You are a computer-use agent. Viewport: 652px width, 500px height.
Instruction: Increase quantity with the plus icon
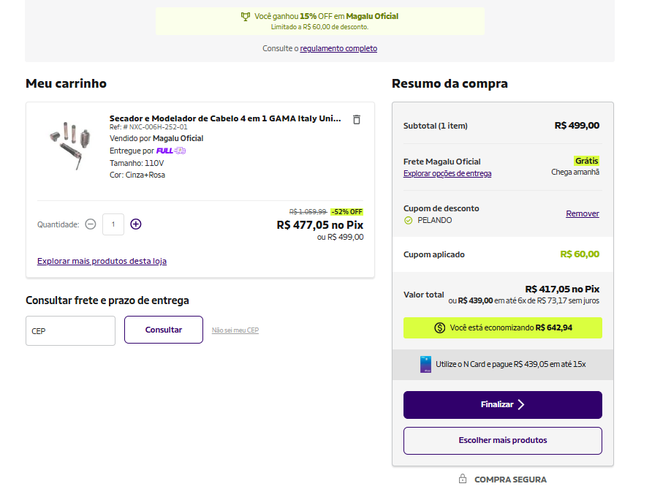[x=136, y=224]
